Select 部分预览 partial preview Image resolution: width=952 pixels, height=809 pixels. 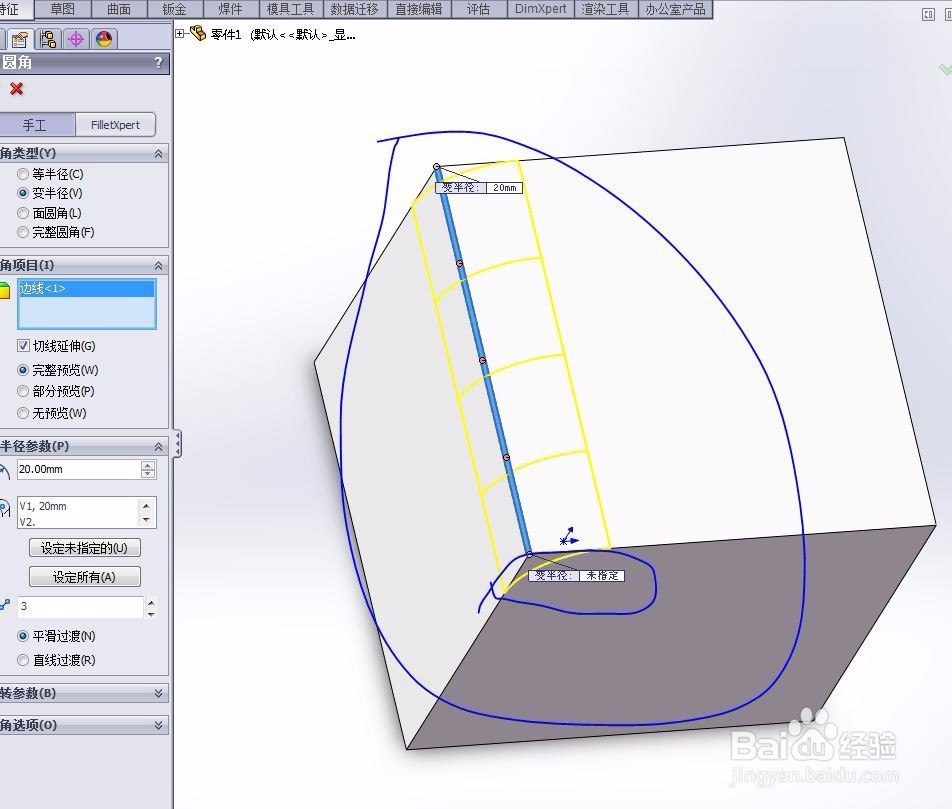[23, 391]
